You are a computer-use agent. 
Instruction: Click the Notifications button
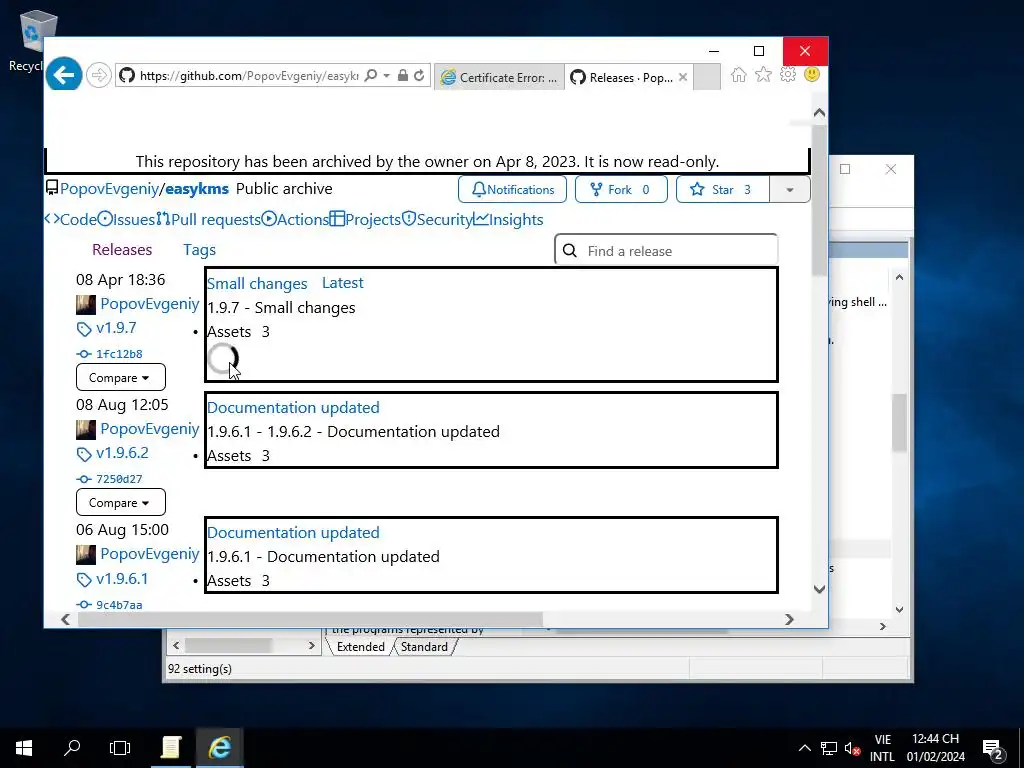pos(513,189)
